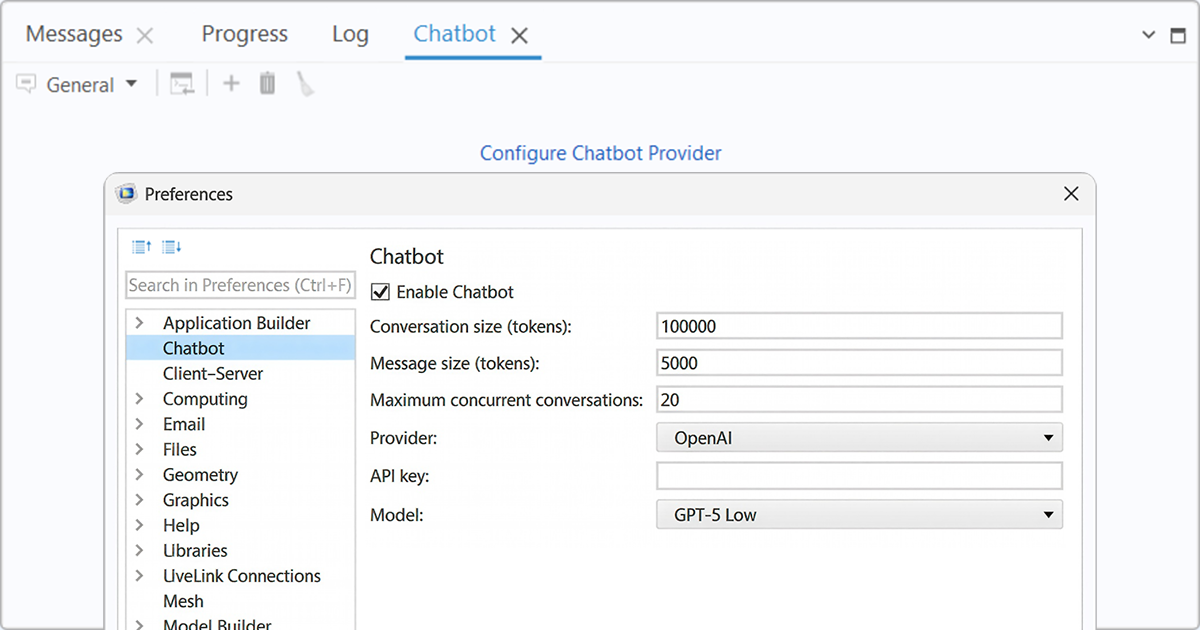The image size is (1200, 630).
Task: Click the chat bubble icon beside General
Action: click(26, 84)
